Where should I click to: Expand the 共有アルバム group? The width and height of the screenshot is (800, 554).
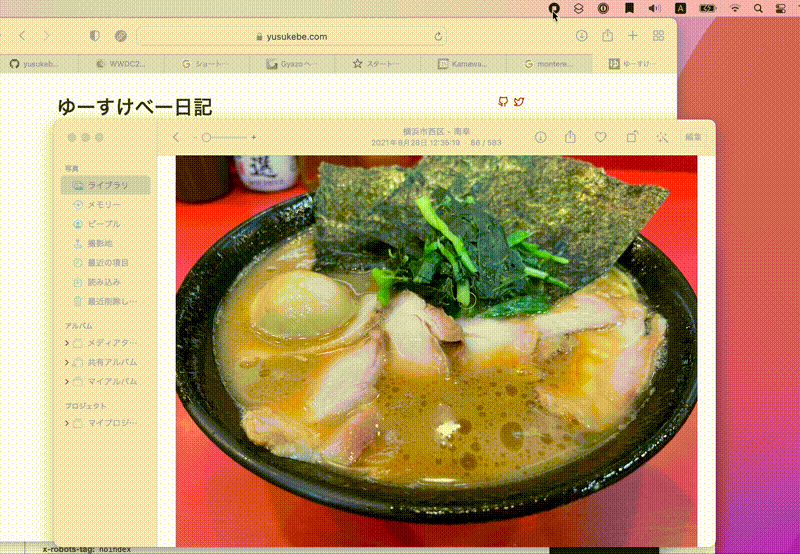pyautogui.click(x=67, y=363)
